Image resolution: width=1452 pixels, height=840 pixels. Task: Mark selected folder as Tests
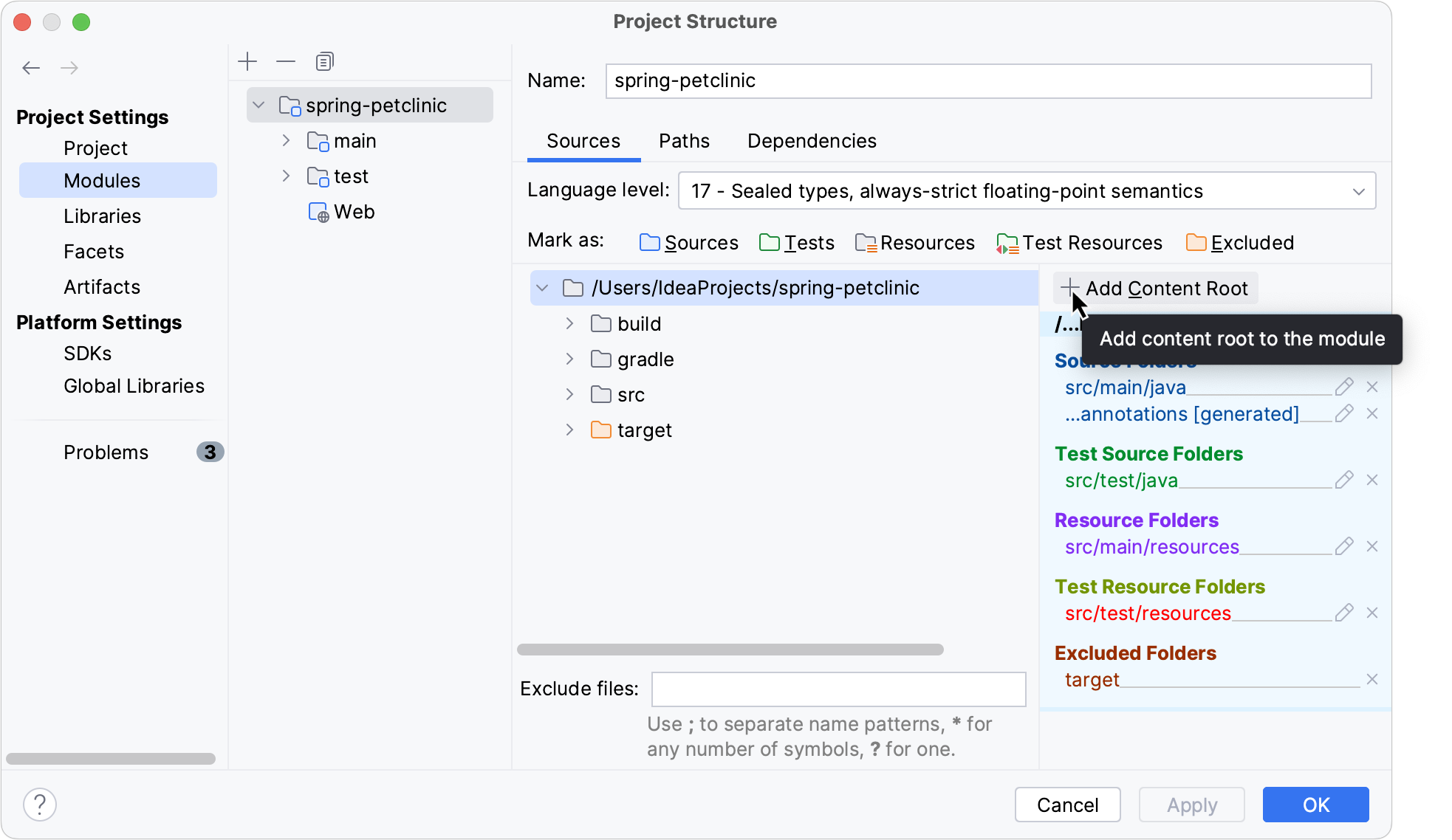pos(809,243)
